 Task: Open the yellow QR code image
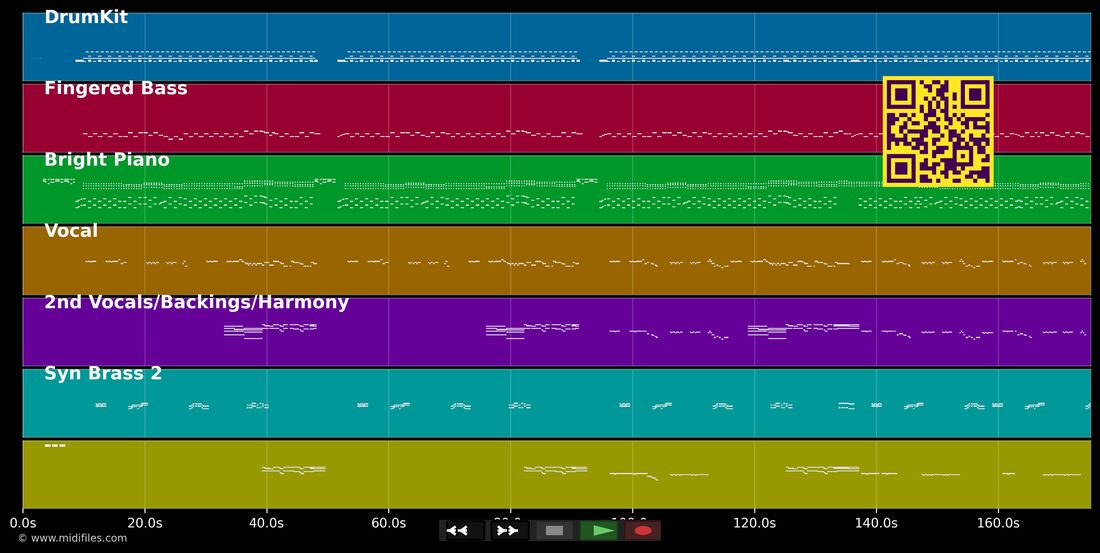938,131
